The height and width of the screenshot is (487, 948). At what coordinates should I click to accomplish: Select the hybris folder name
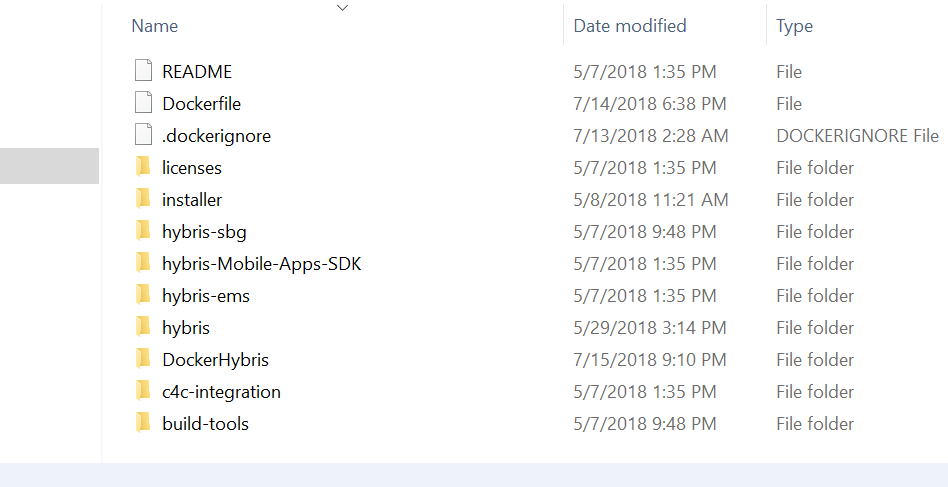186,328
